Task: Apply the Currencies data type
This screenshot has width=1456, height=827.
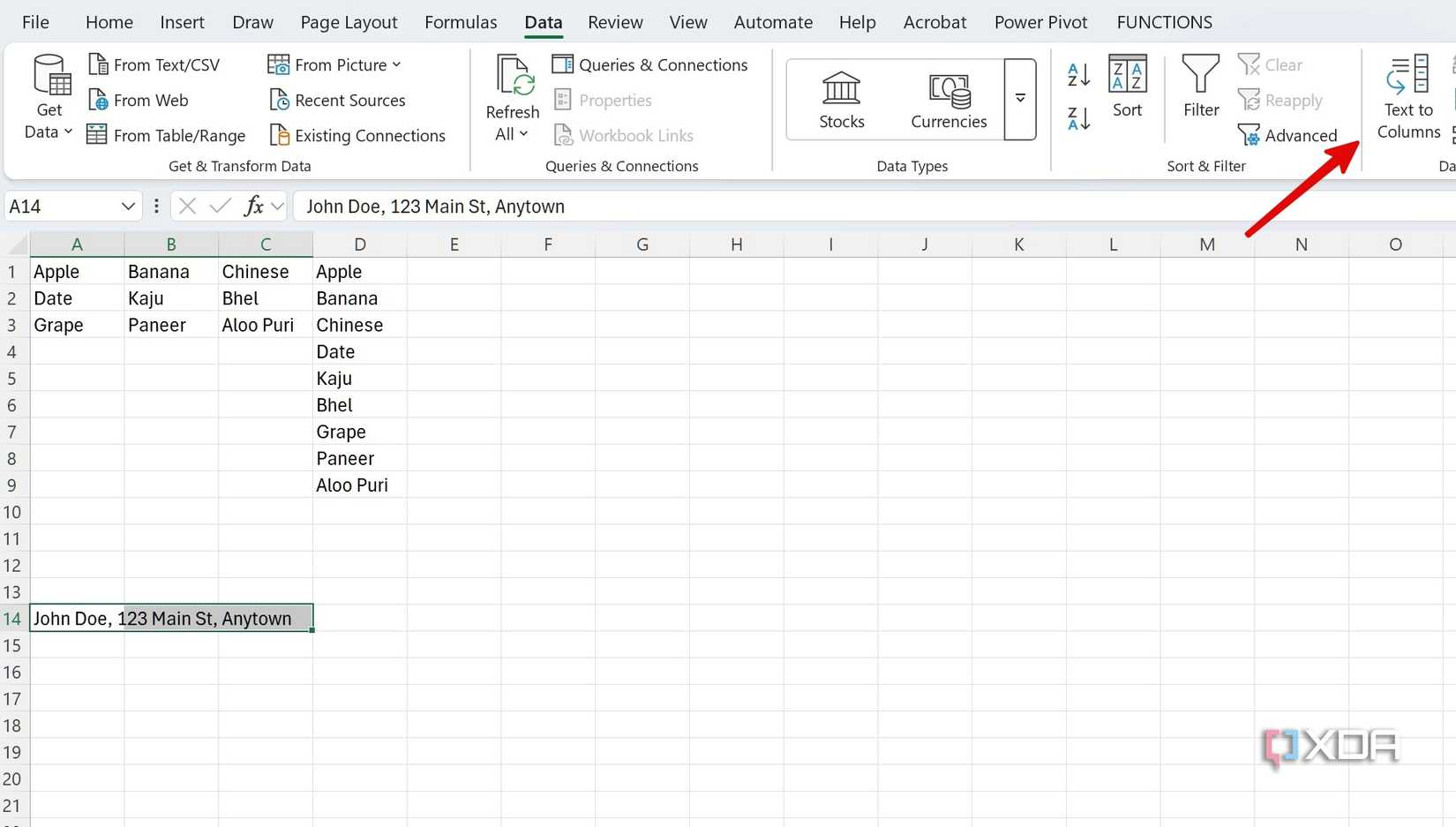Action: coord(948,97)
